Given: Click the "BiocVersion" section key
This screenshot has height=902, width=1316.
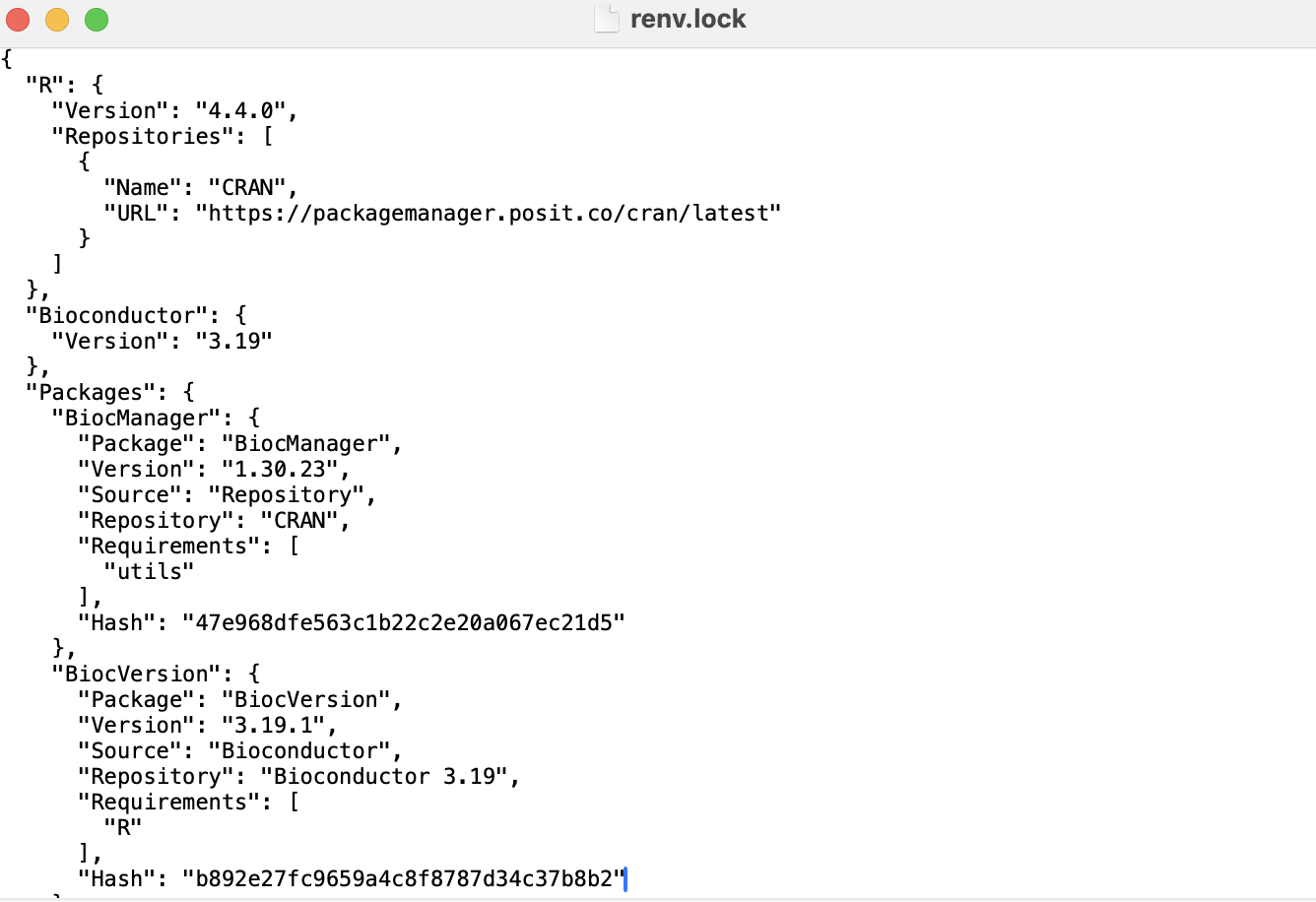Looking at the screenshot, I should [x=136, y=674].
